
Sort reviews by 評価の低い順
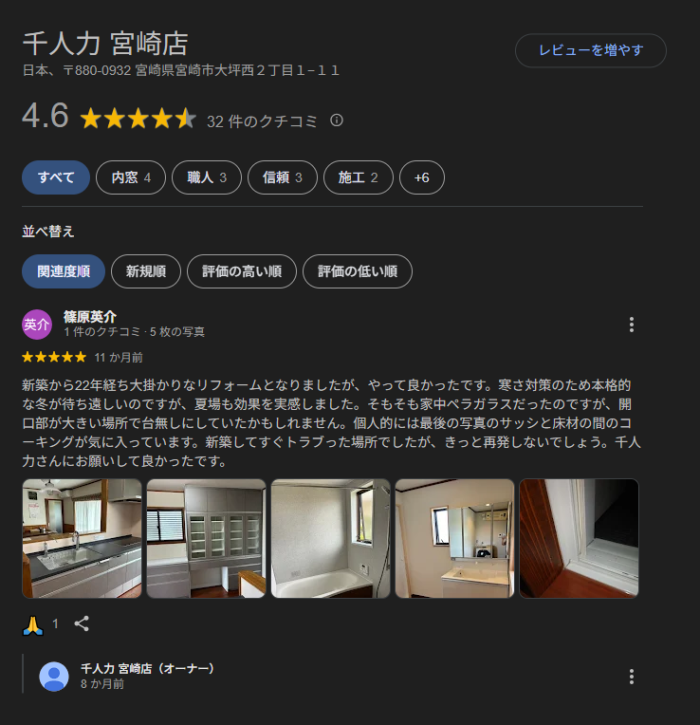357,271
